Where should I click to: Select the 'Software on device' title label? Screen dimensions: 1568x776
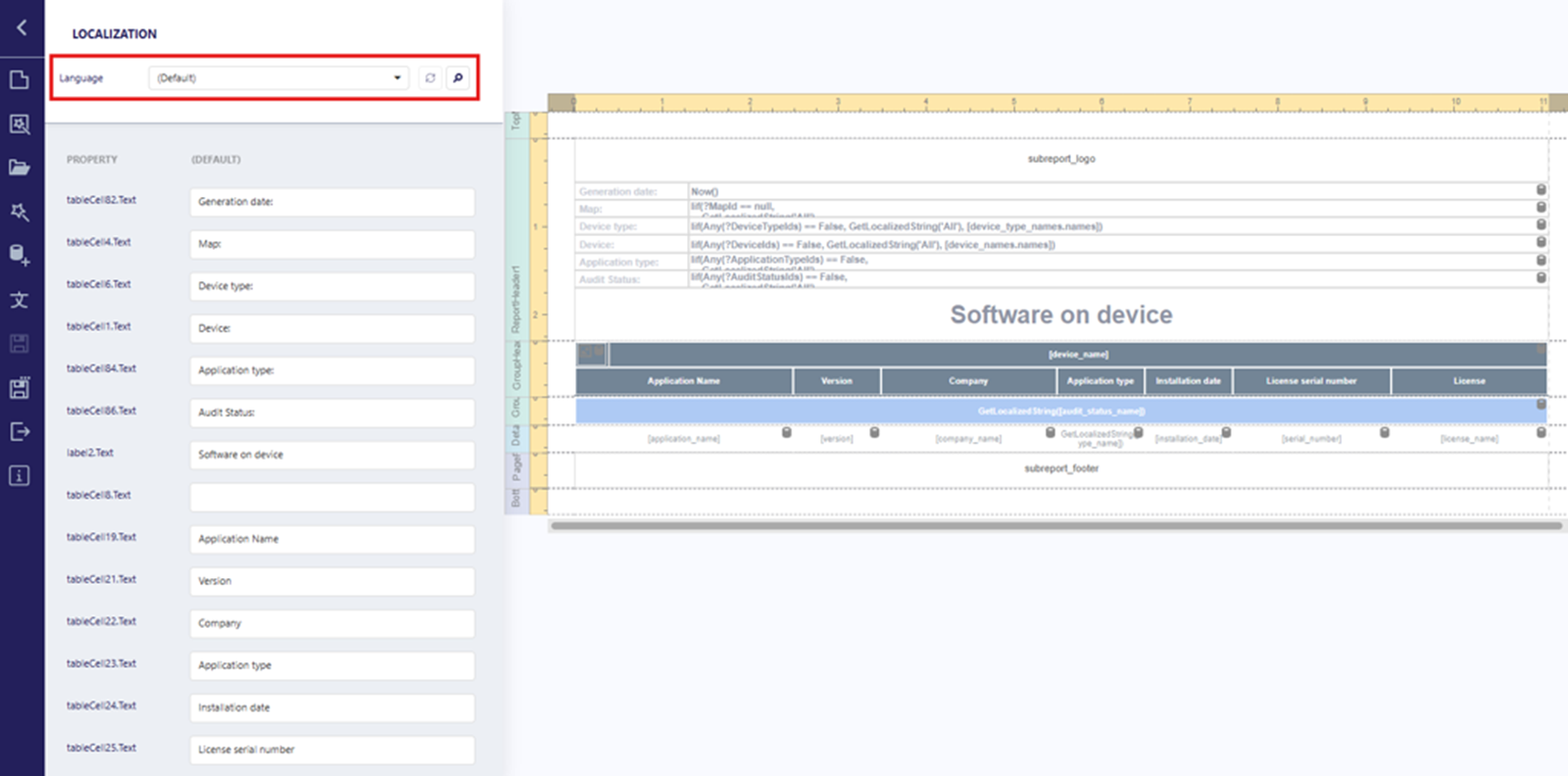(1060, 315)
